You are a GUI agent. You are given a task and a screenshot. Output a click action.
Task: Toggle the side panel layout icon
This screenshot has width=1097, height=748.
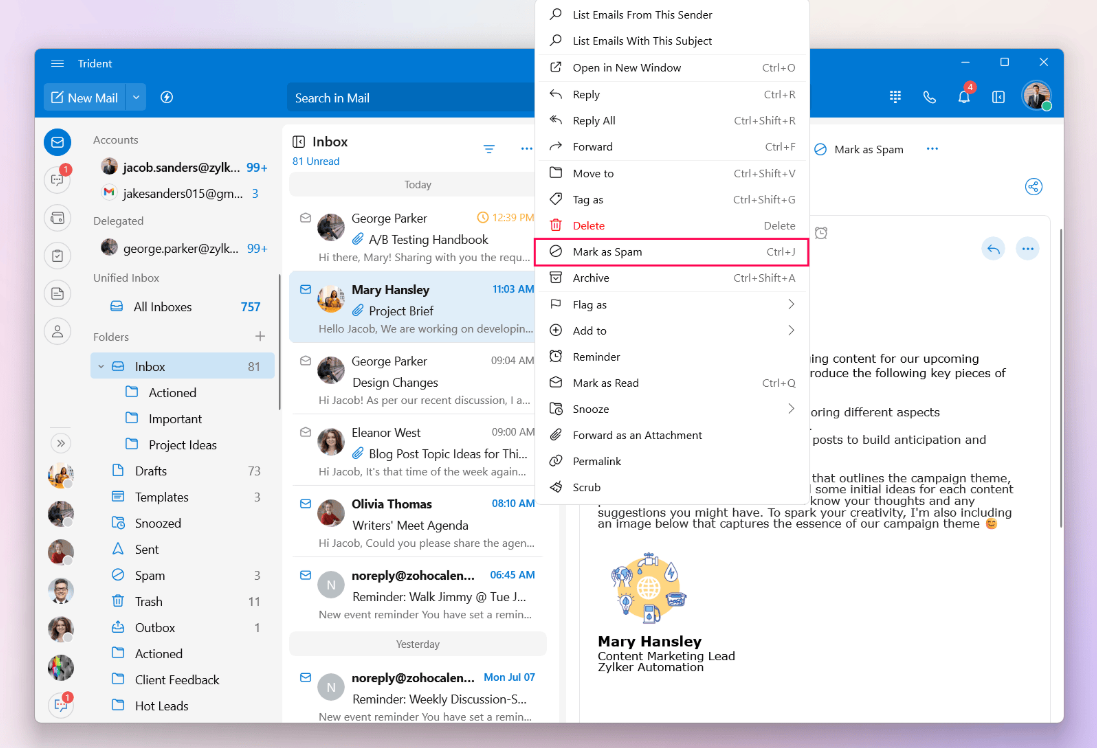998,97
